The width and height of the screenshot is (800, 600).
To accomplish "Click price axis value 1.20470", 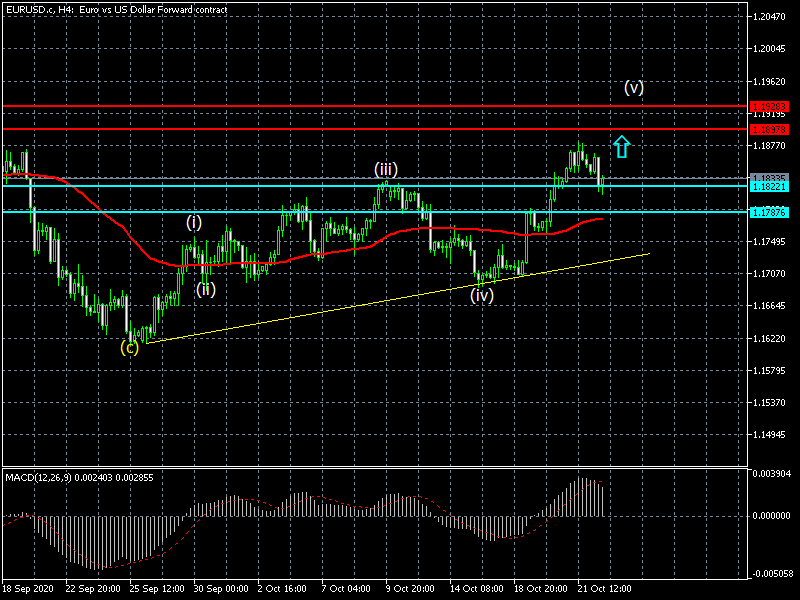I will click(769, 17).
